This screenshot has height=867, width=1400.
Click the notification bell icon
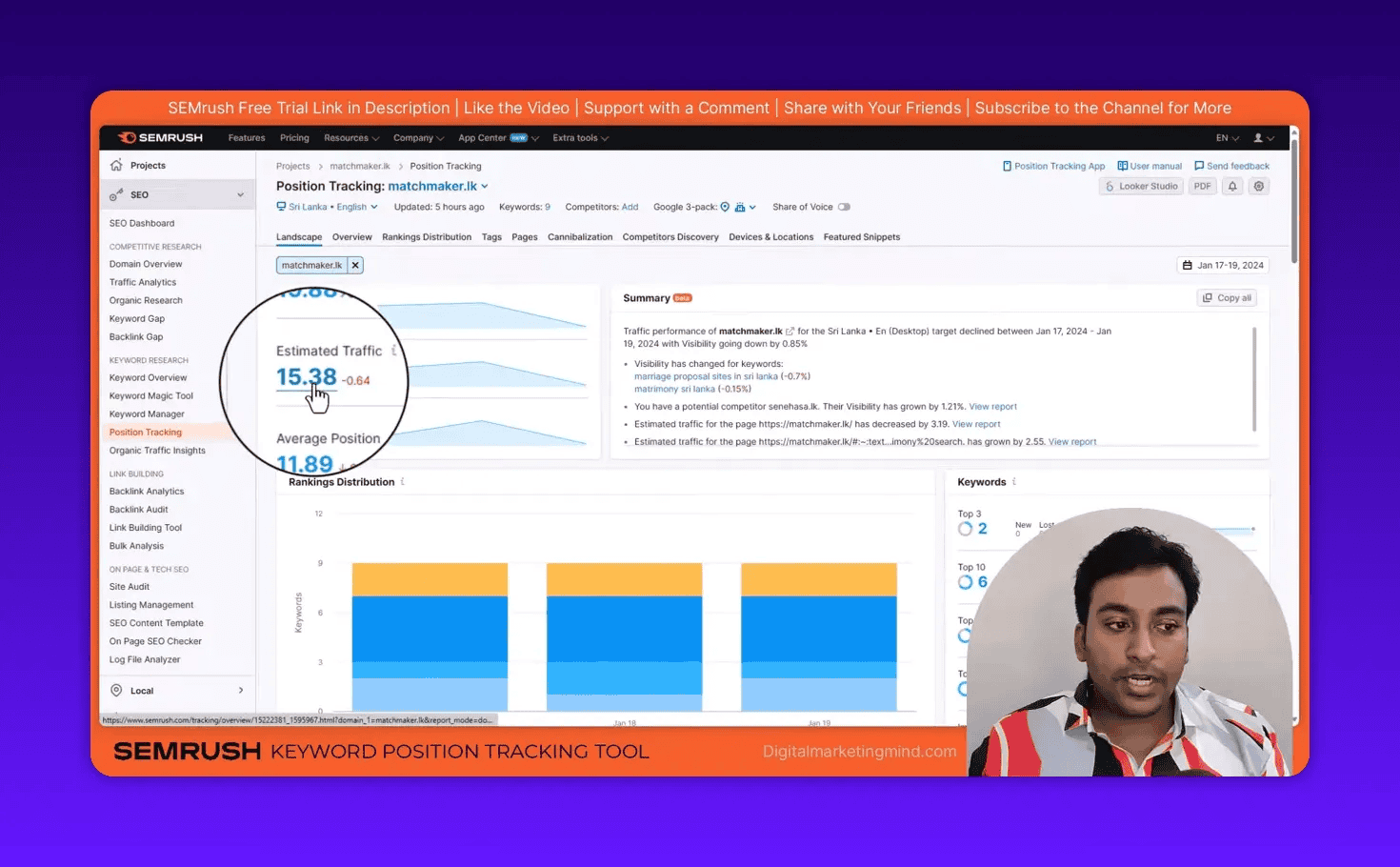tap(1232, 187)
